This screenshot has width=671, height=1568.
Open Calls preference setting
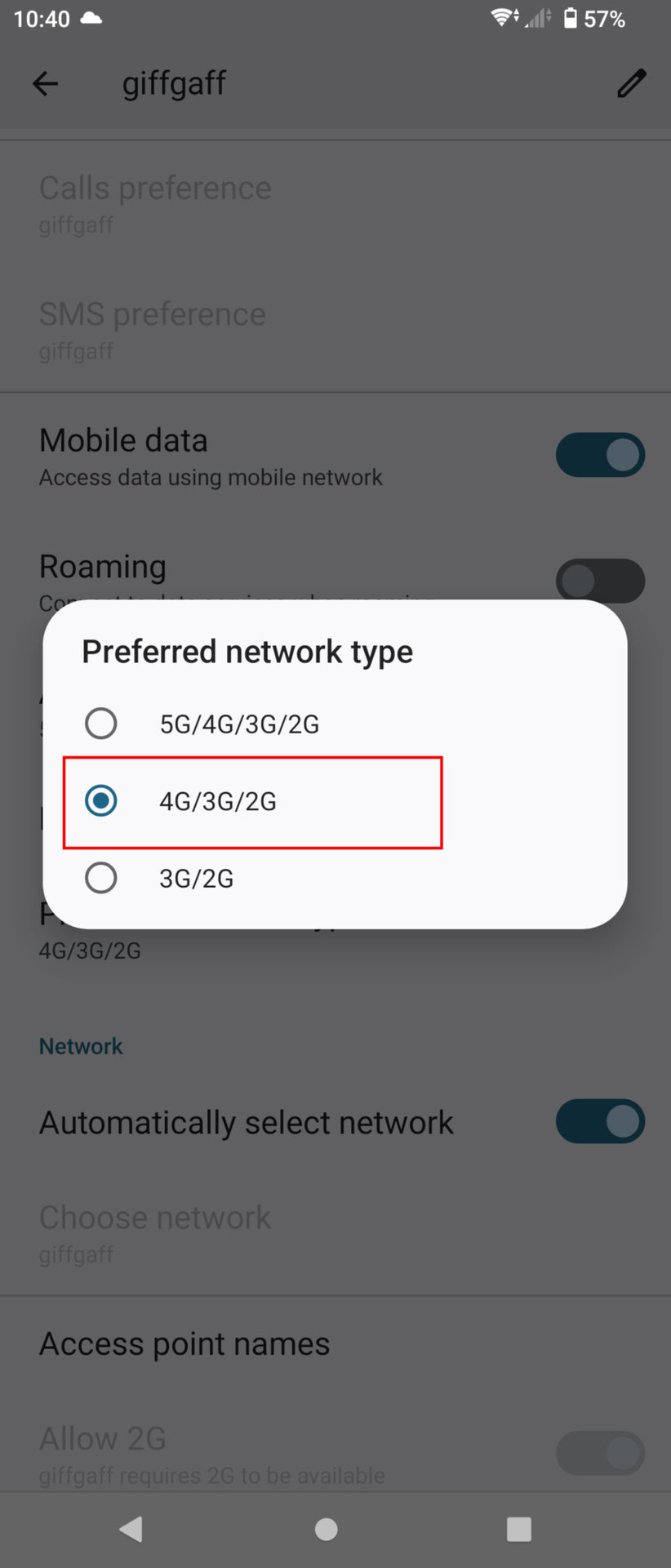(155, 203)
